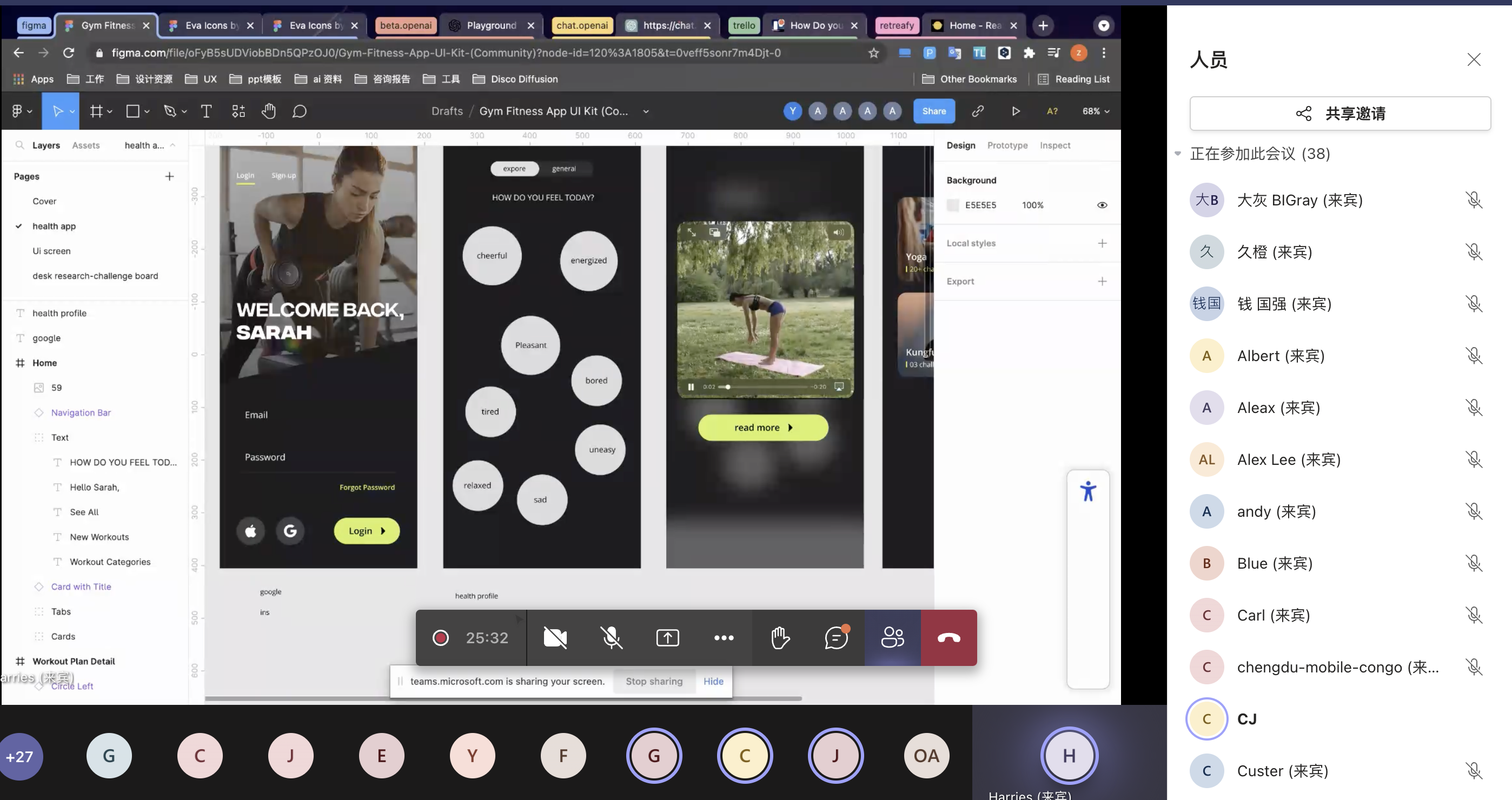The height and width of the screenshot is (800, 1512).
Task: Switch to the How Do you browser tab
Action: coord(815,25)
